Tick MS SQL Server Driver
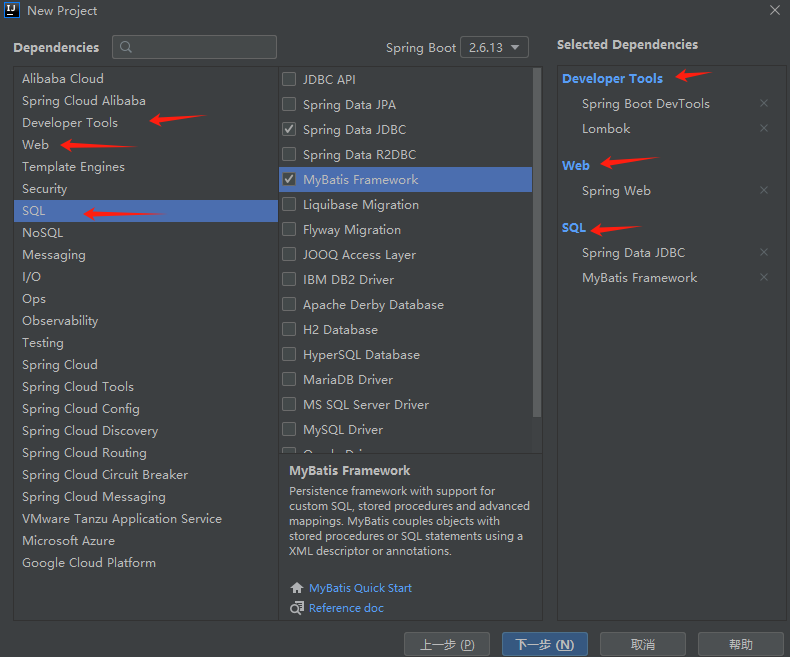790x657 pixels. tap(289, 405)
